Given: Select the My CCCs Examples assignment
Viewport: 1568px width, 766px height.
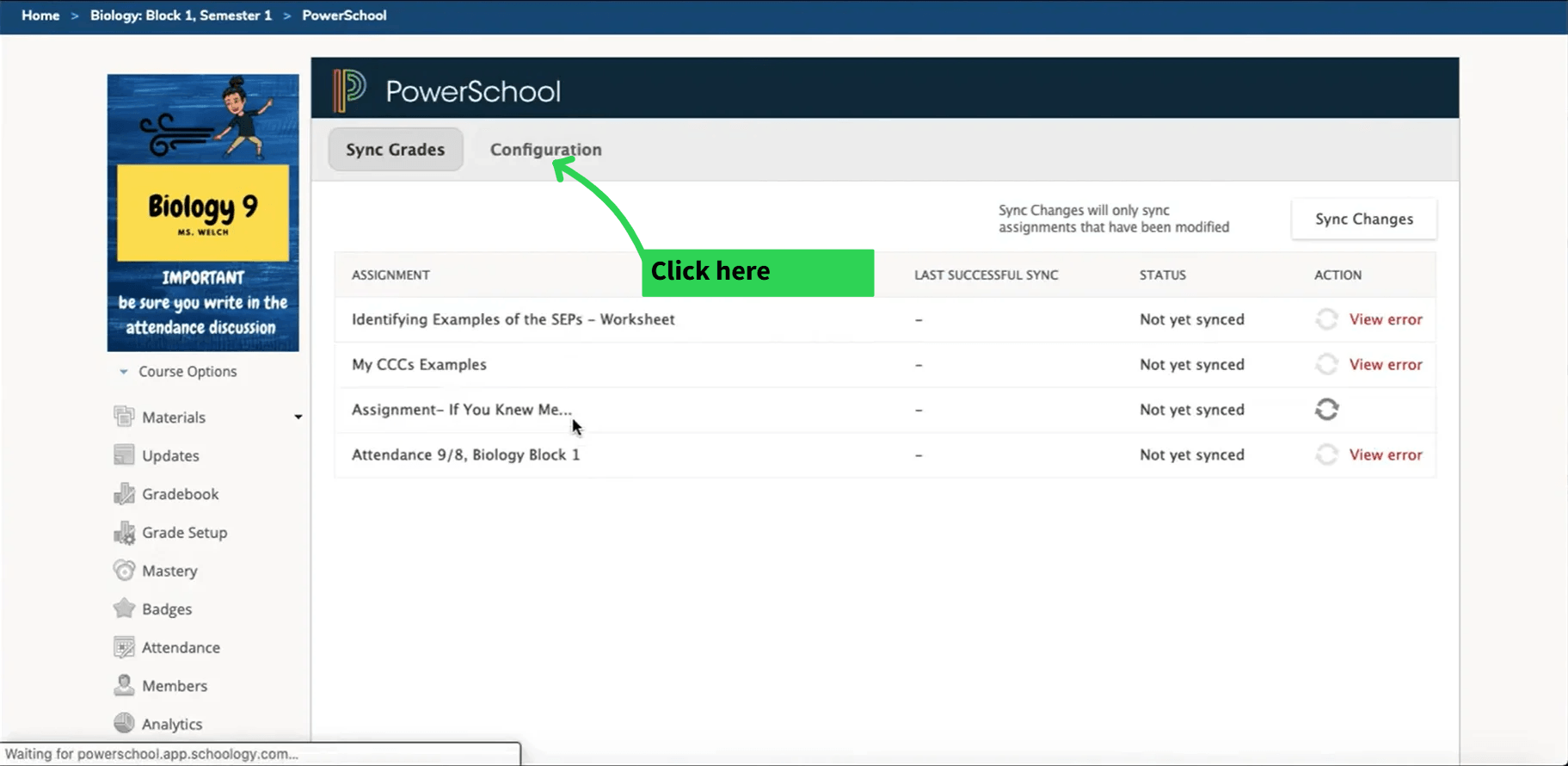Looking at the screenshot, I should coord(419,364).
